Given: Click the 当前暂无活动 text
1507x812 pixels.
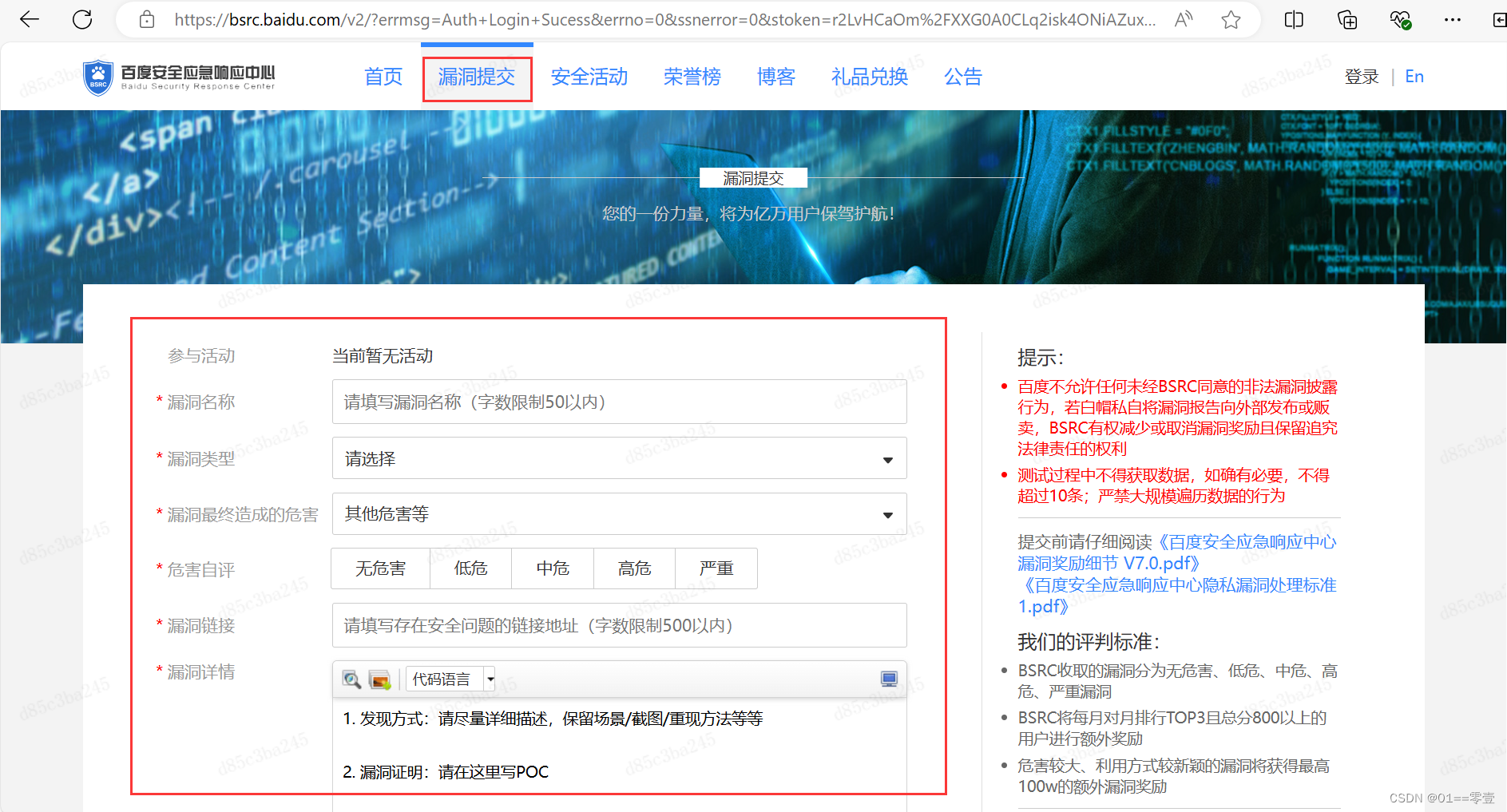Looking at the screenshot, I should coord(383,356).
